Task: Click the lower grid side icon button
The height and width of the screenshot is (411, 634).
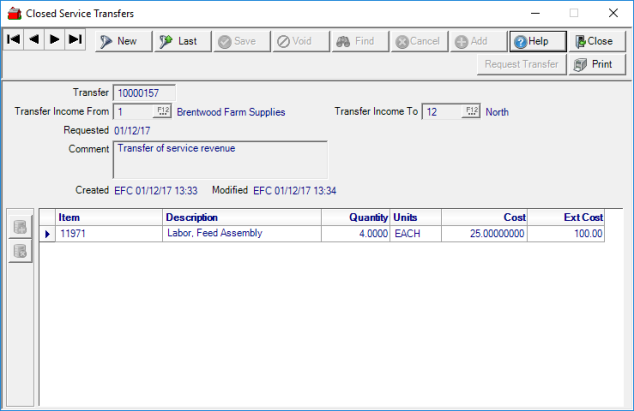Action: pos(19,250)
